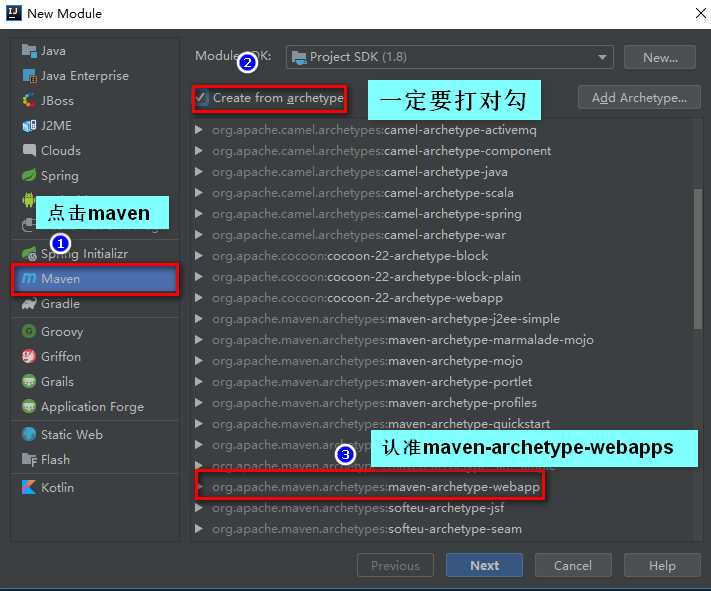Click the JBoss icon
The height and width of the screenshot is (591, 711).
point(29,101)
